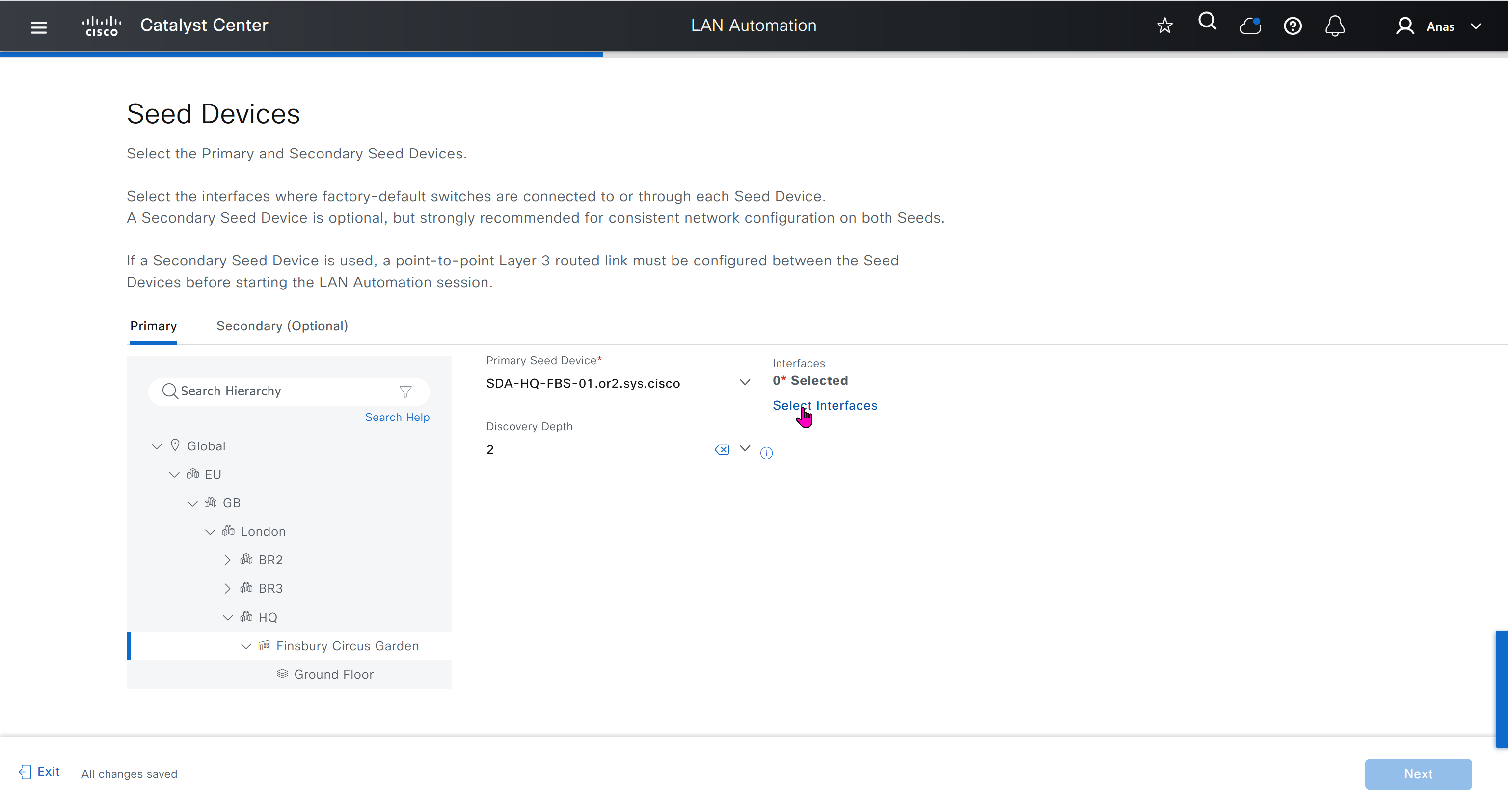The height and width of the screenshot is (812, 1508).
Task: Open the global search icon
Action: (x=1207, y=22)
